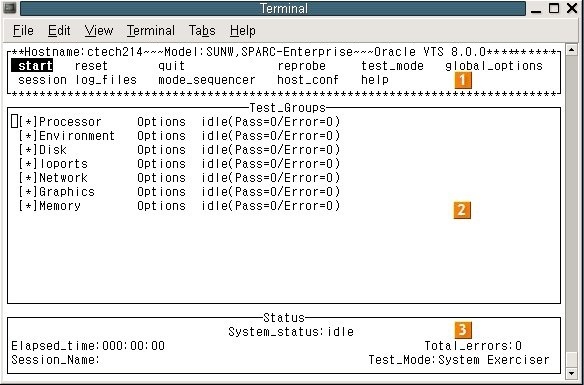Select the session command
The height and width of the screenshot is (385, 584).
click(x=42, y=80)
